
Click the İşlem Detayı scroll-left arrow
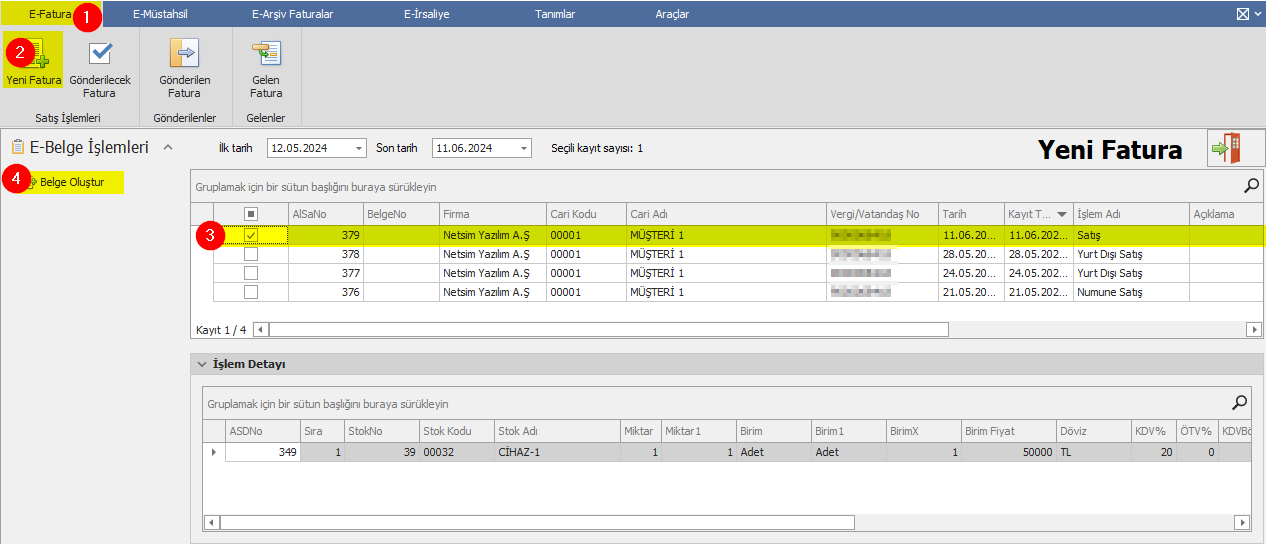(212, 522)
